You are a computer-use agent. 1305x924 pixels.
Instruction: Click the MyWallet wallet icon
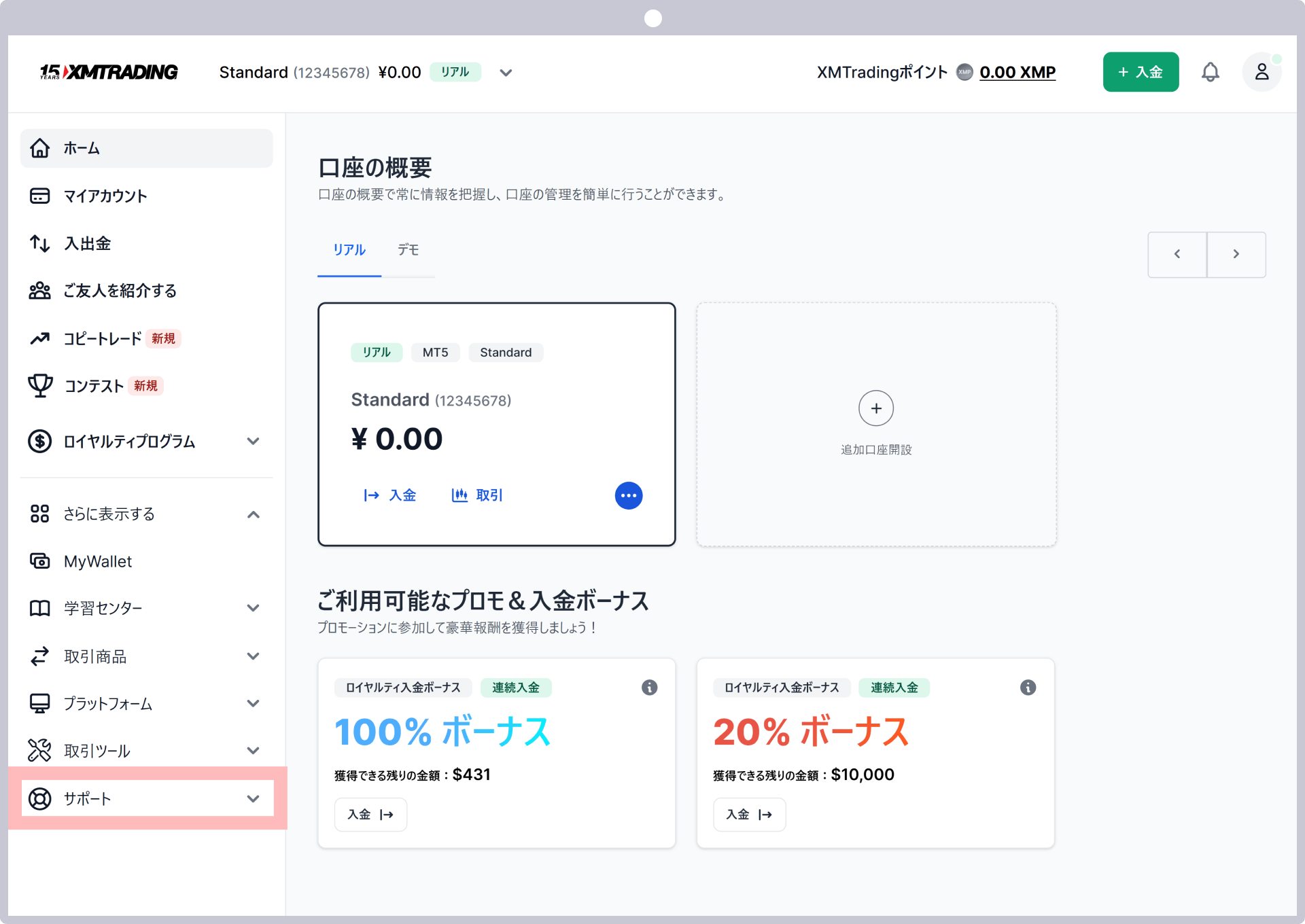tap(40, 561)
